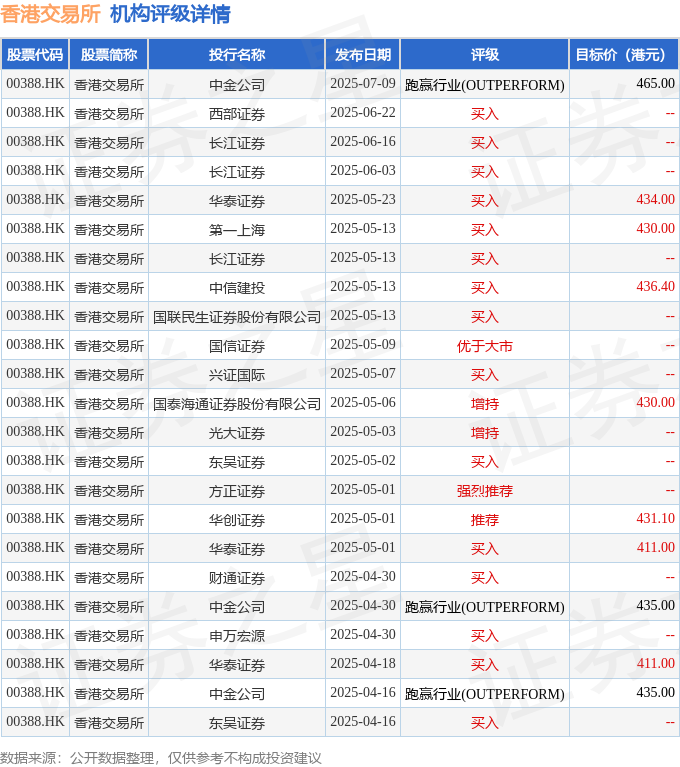This screenshot has width=680, height=767.
Task: Select the 国信证券 broker cell
Action: [237, 346]
